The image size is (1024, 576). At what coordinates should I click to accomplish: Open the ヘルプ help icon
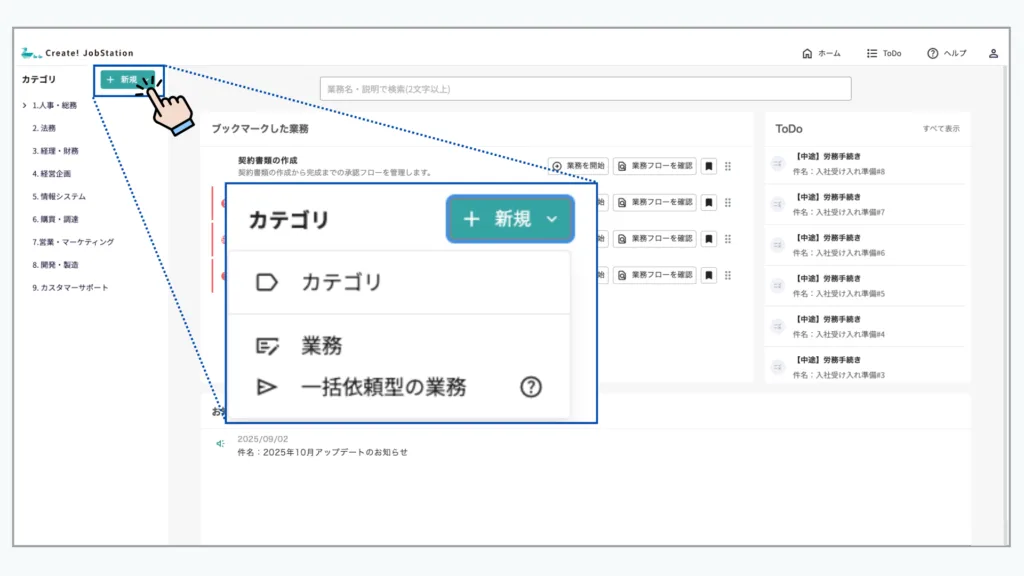(x=932, y=53)
